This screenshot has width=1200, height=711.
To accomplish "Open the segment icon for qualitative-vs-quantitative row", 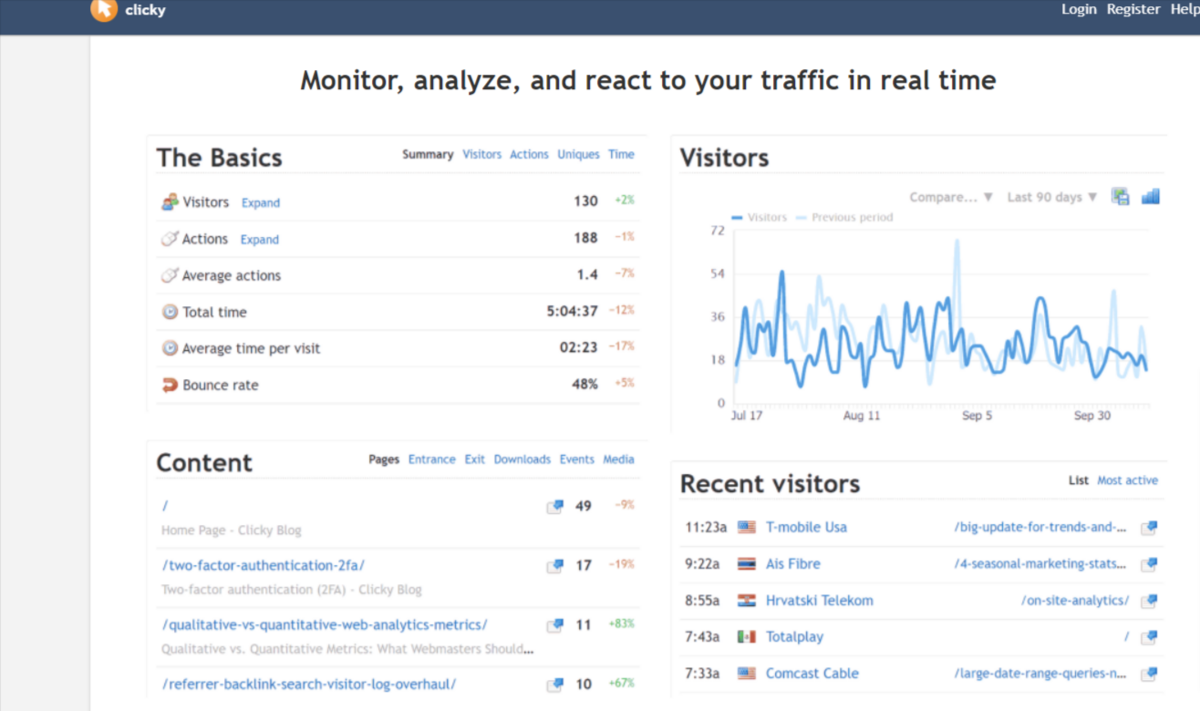I will point(555,626).
